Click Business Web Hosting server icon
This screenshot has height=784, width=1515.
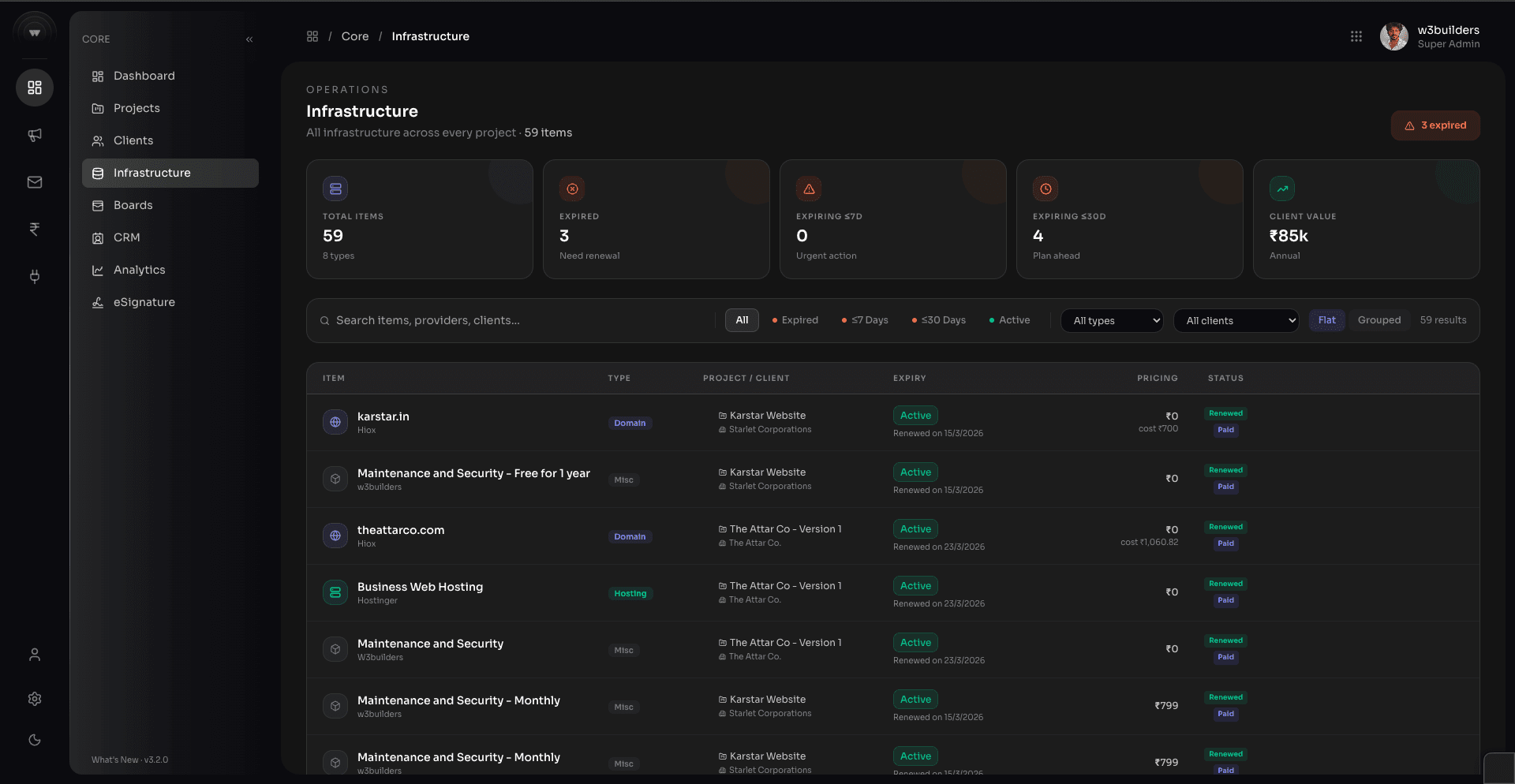(335, 592)
